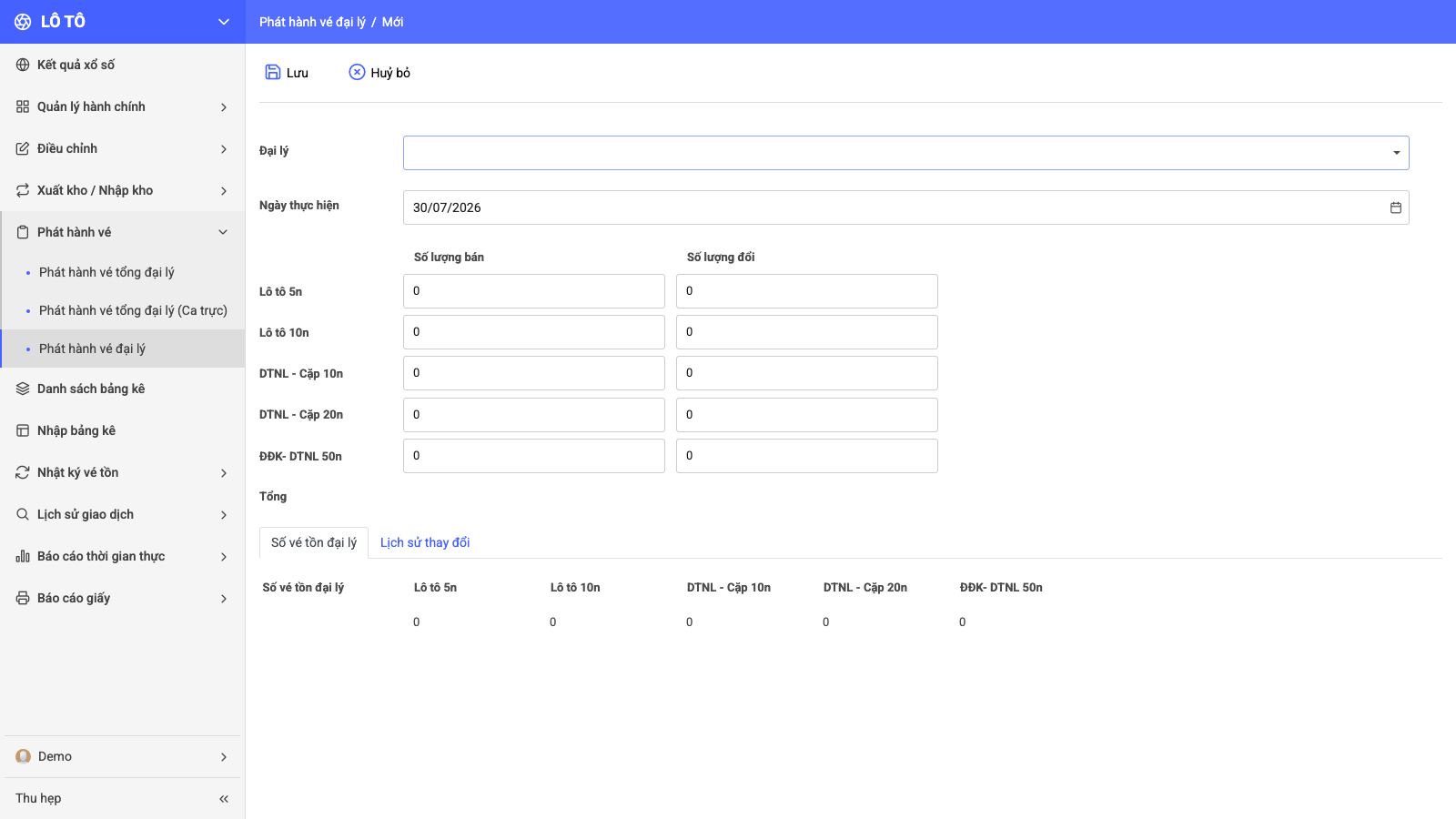Open the calendar picker for Ngày thực hiện
The width and height of the screenshot is (1456, 819).
[1396, 207]
